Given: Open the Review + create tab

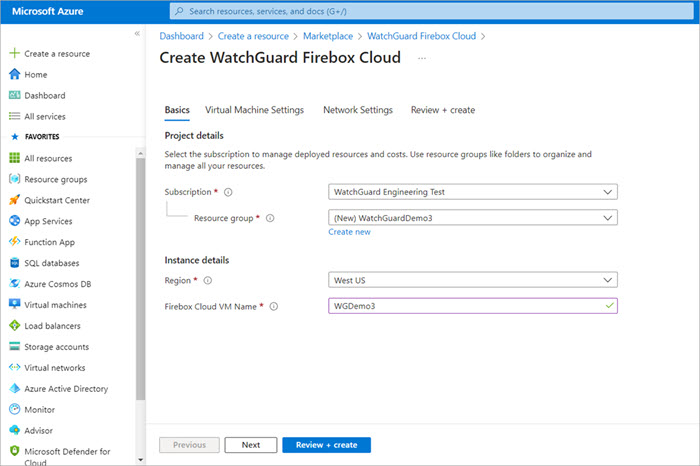Looking at the screenshot, I should click(x=443, y=110).
